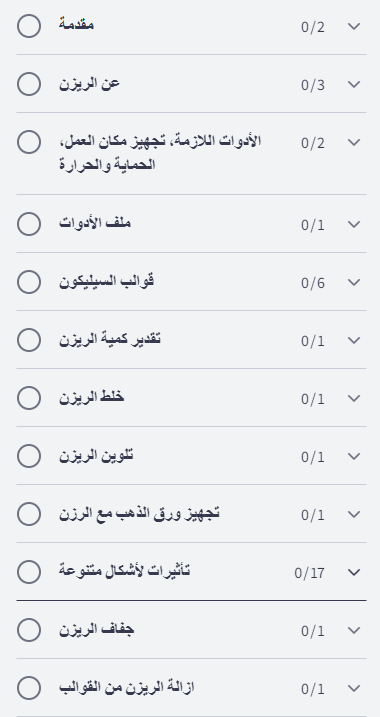Toggle completion circle for تقدير كمية الريزن
Image resolution: width=380 pixels, height=717 pixels.
pos(29,340)
